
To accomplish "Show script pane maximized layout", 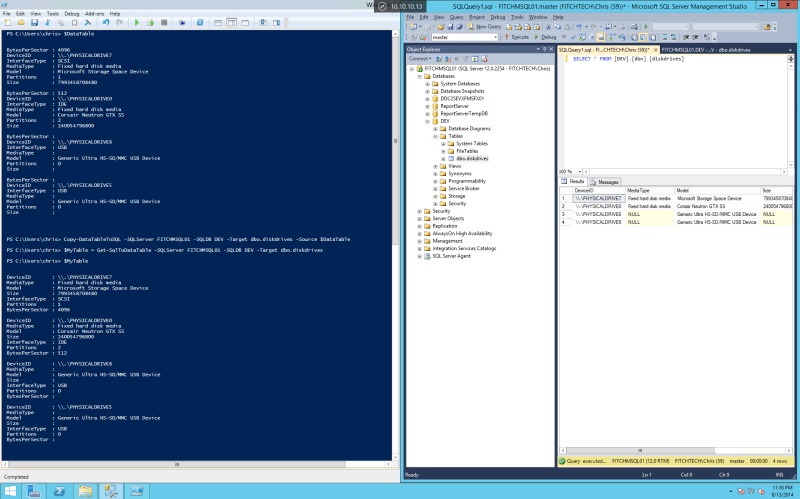I will click(245, 23).
